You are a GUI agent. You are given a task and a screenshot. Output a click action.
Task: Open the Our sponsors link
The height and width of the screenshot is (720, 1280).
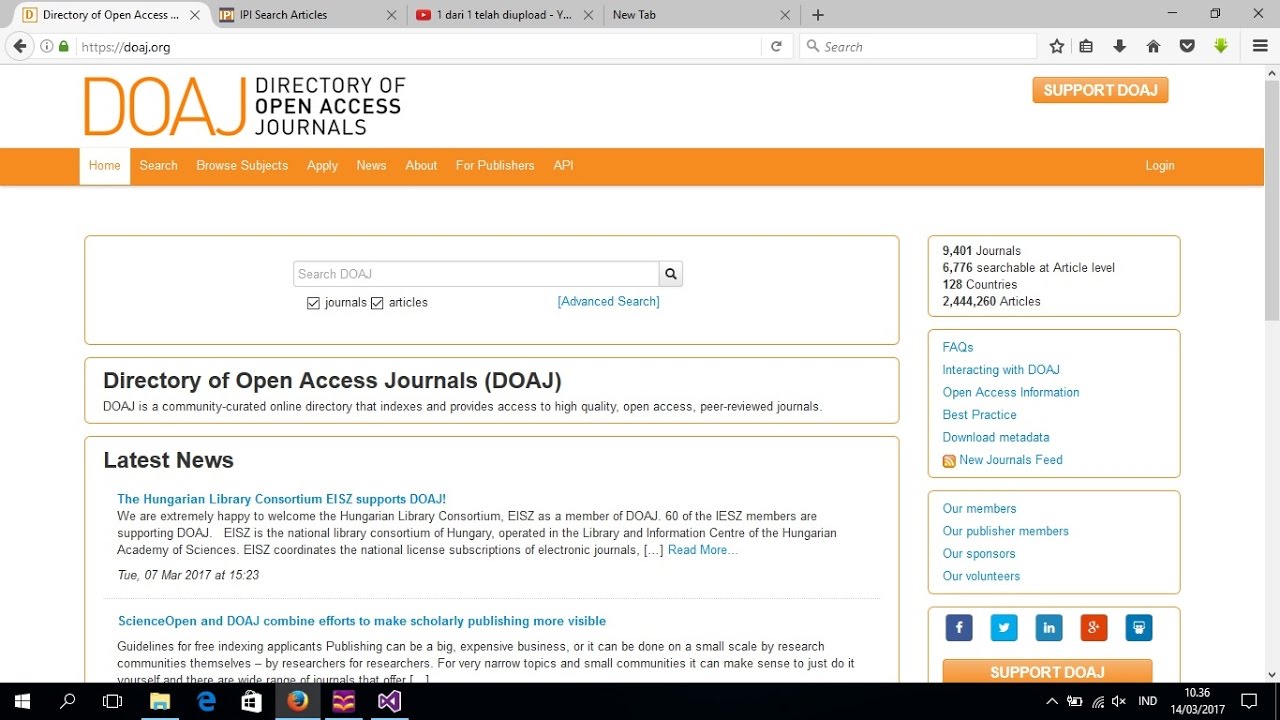pyautogui.click(x=979, y=553)
